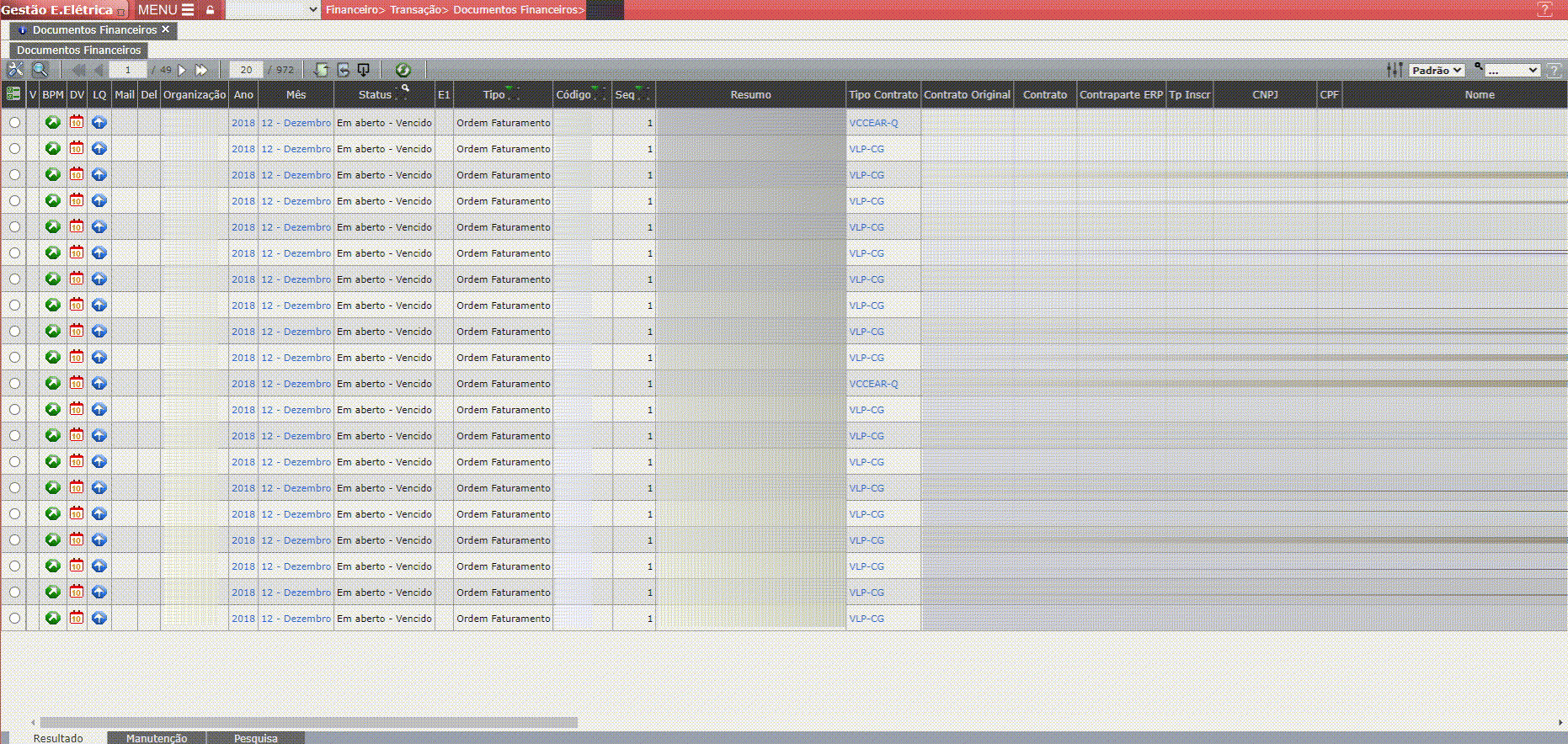Screen dimensions: 1568x744
Task: Jump to the last page arrow
Action: (201, 70)
